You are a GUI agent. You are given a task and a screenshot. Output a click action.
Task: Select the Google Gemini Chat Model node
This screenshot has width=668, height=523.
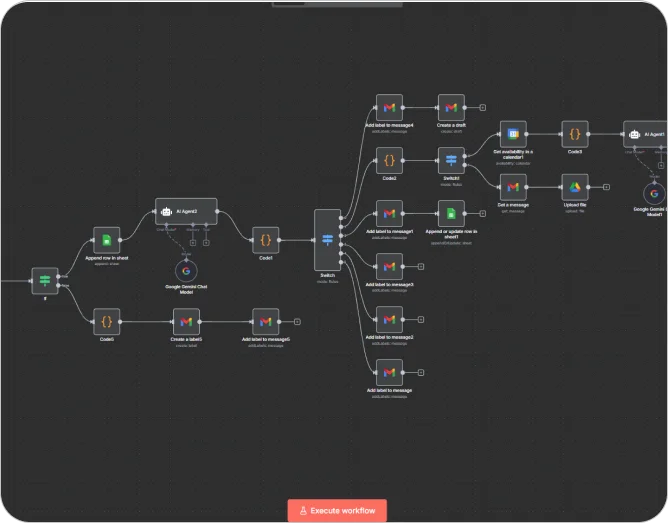(x=186, y=271)
